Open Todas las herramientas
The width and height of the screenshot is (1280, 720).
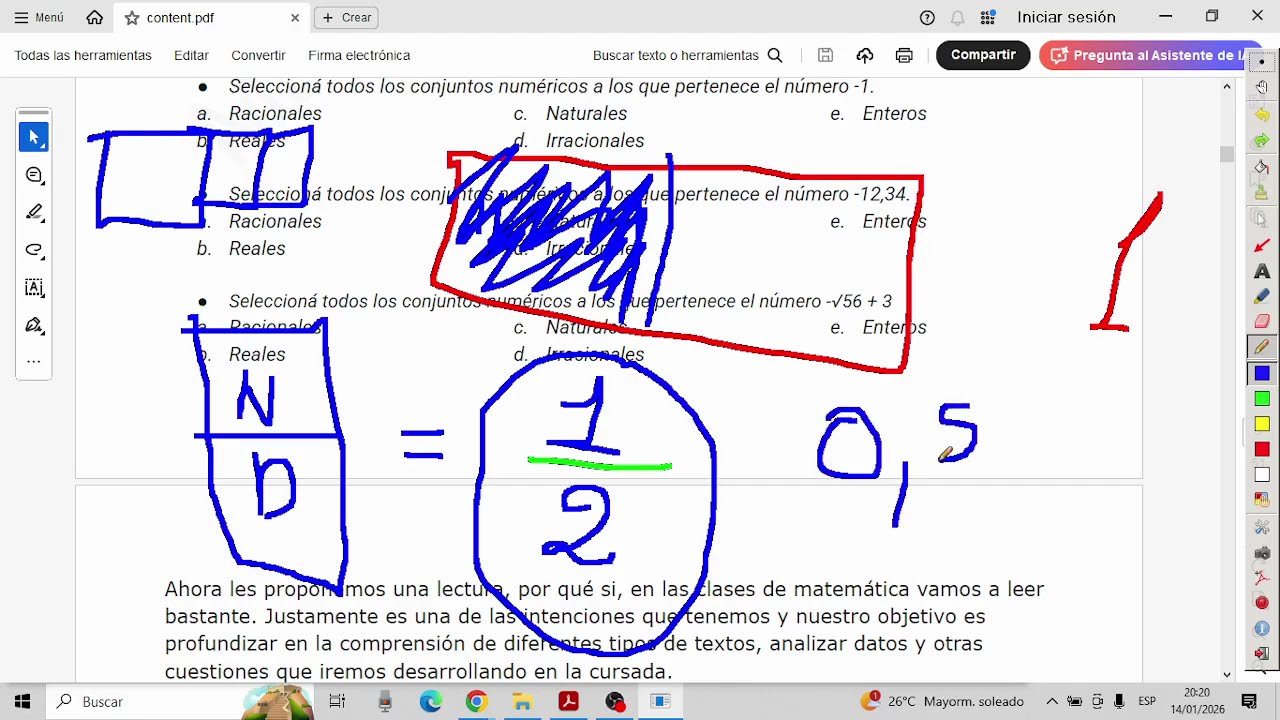click(83, 55)
